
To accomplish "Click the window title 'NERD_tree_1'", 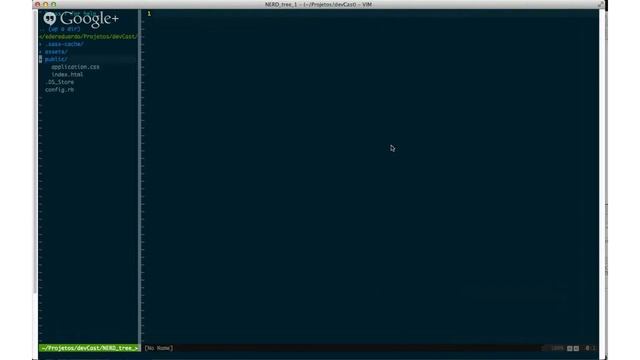I will (x=281, y=4).
